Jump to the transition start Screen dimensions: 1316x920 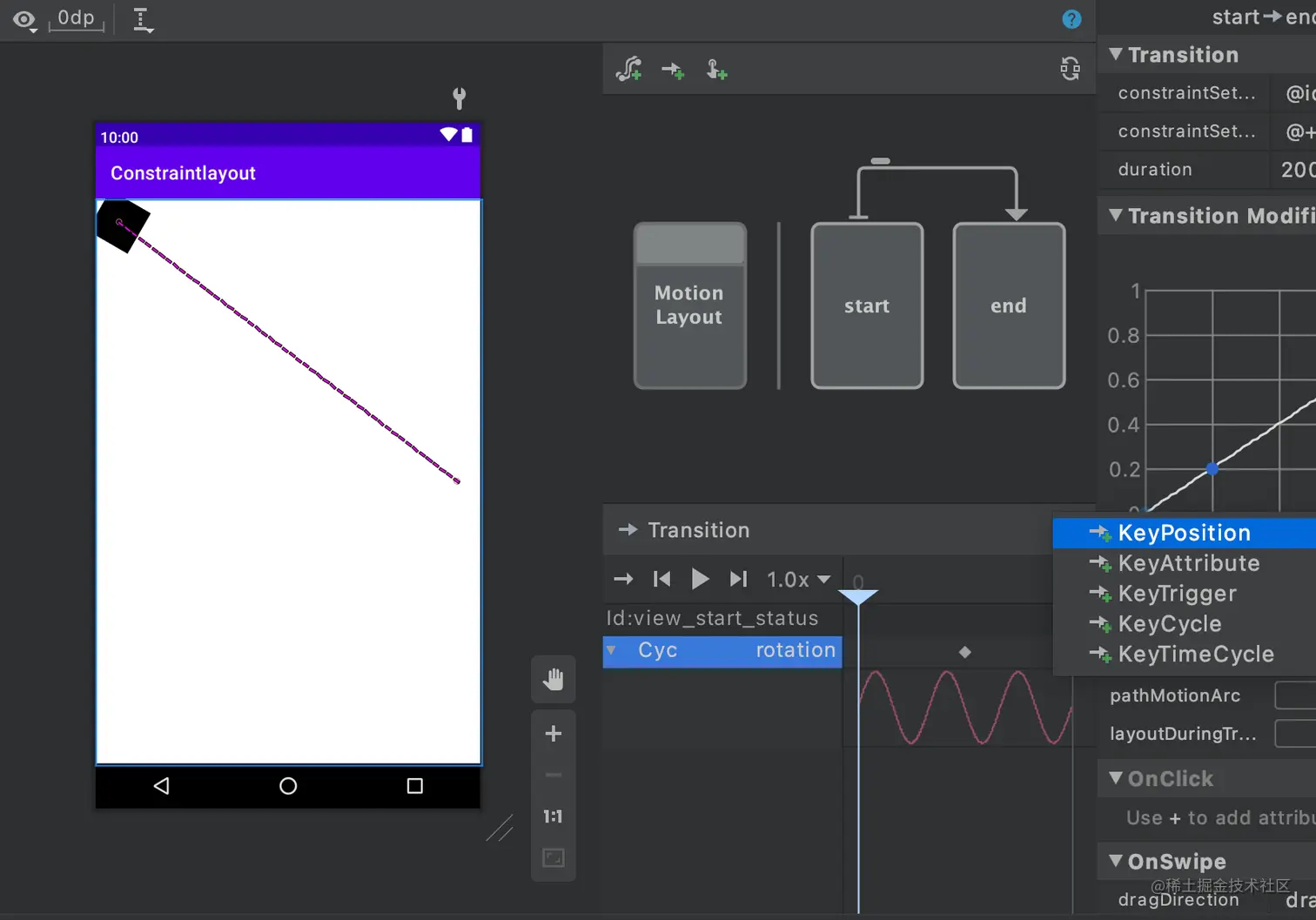point(661,579)
